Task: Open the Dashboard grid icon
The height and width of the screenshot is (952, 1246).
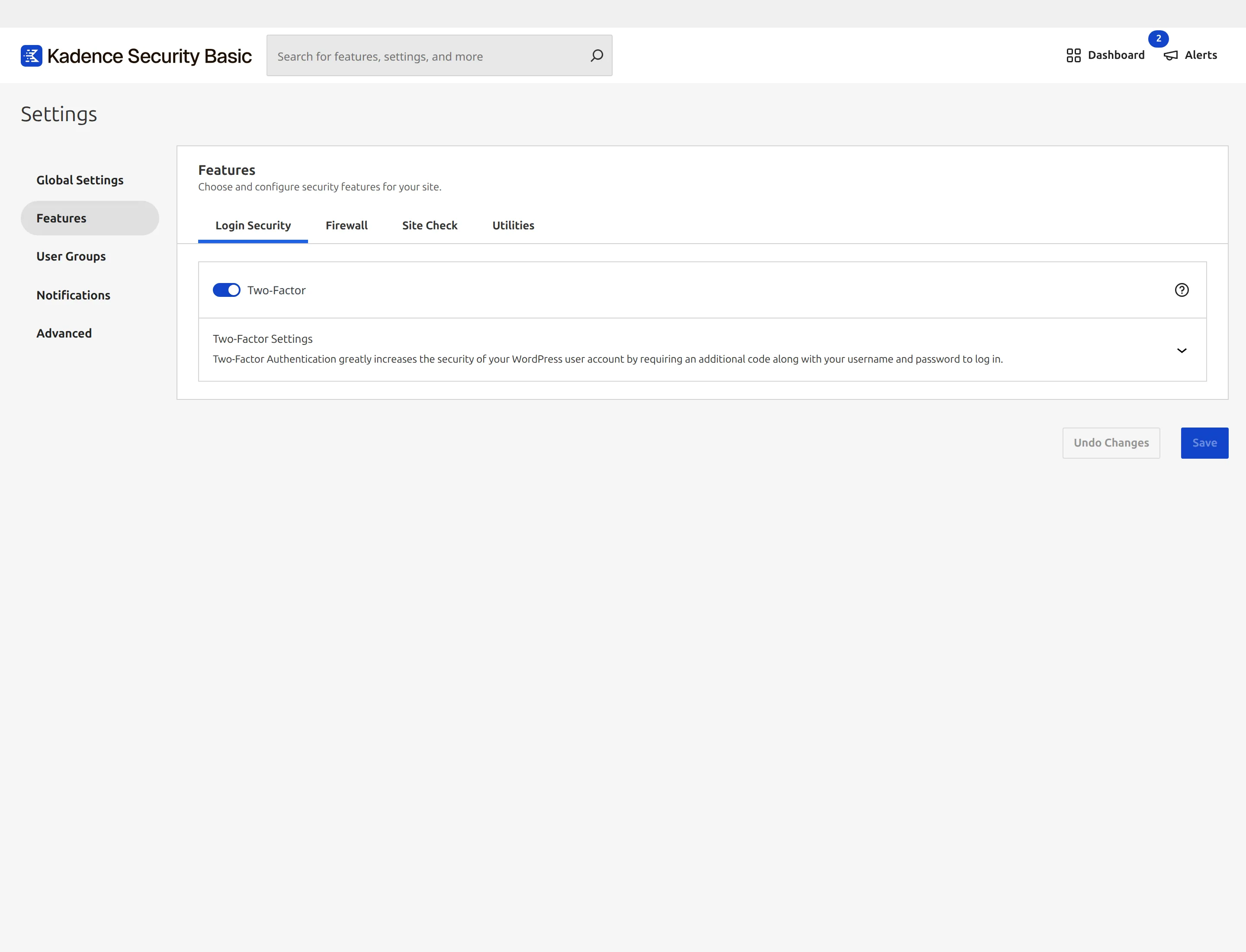Action: [1073, 55]
